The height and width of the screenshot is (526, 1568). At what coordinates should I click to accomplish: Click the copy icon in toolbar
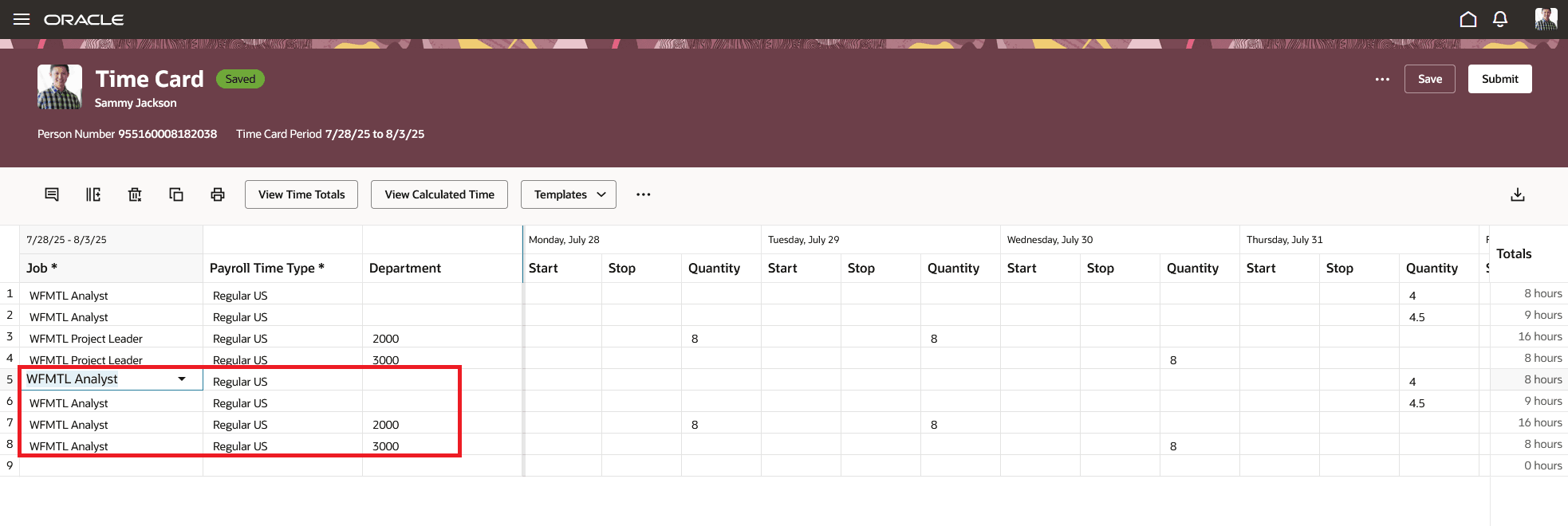(176, 194)
